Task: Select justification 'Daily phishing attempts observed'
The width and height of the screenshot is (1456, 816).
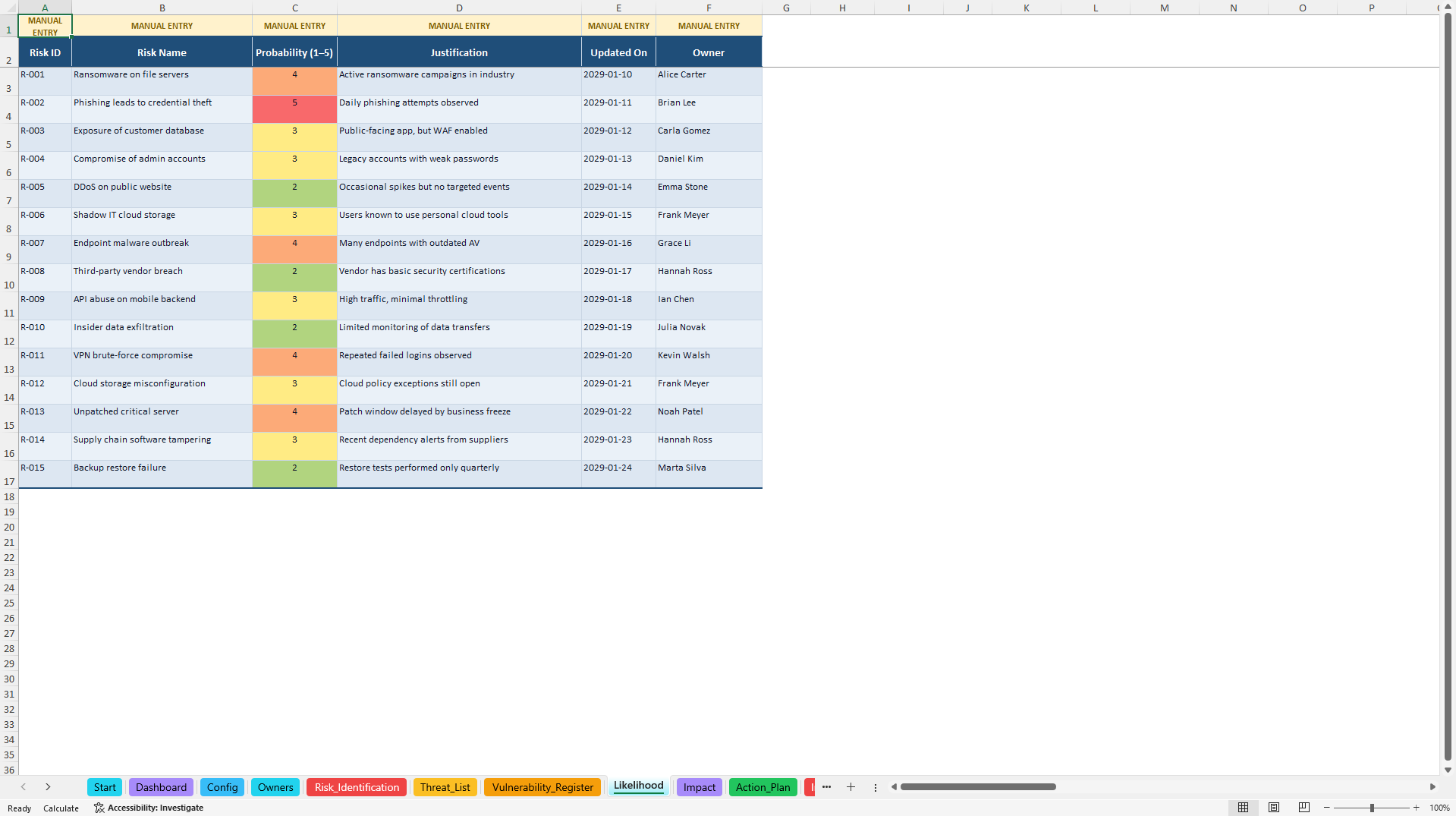Action: pyautogui.click(x=459, y=109)
